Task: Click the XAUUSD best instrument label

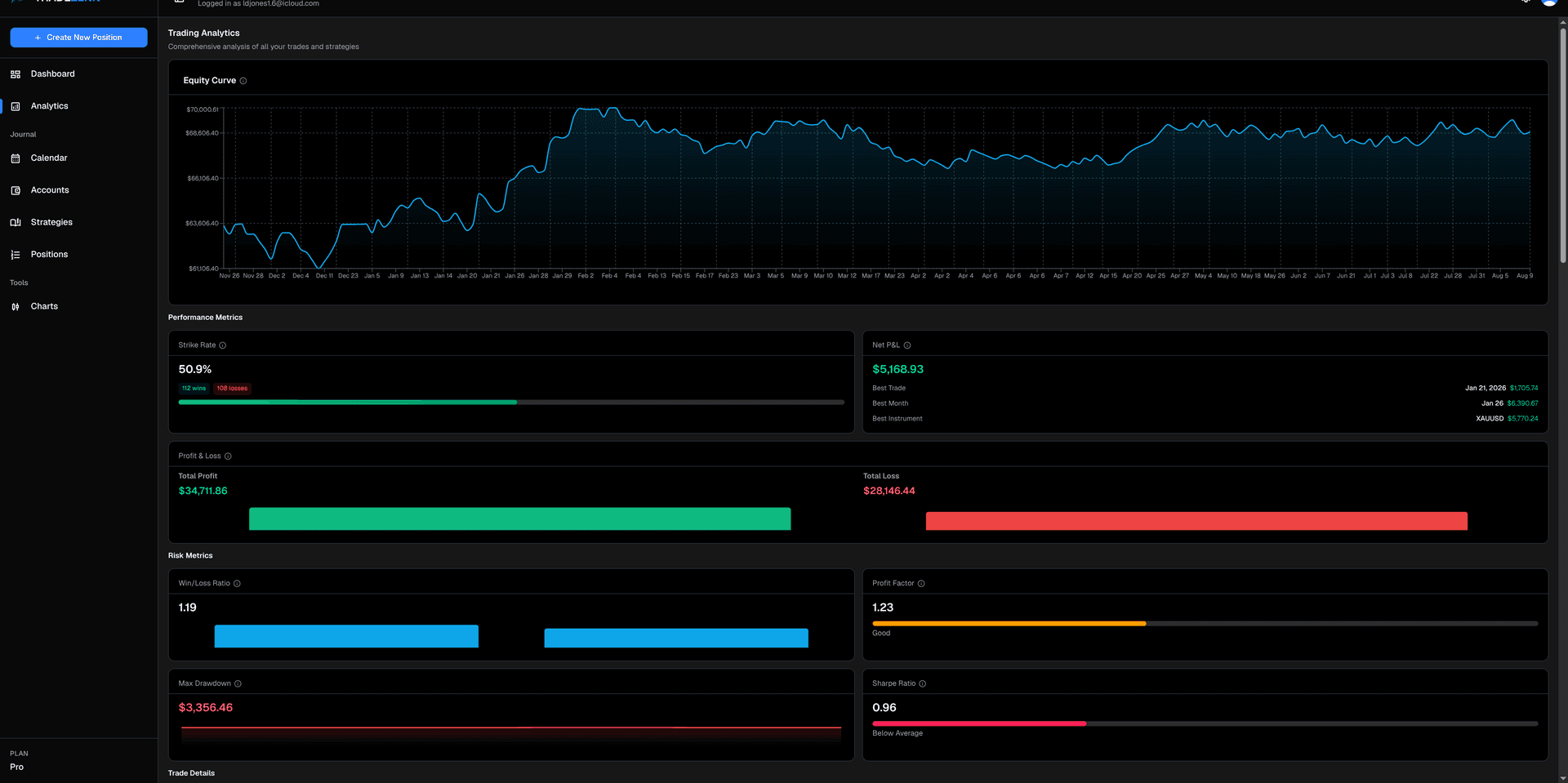Action: click(1490, 419)
